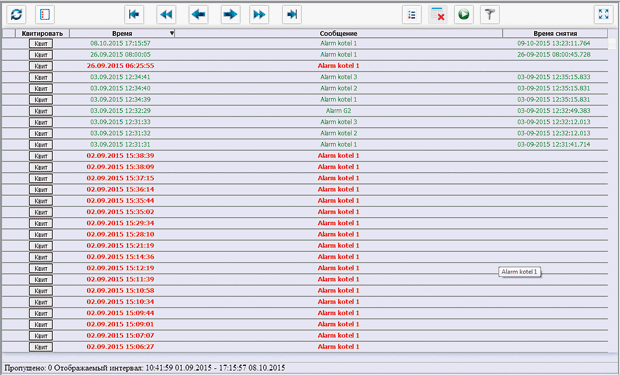
Task: Go back one step with left arrow
Action: point(198,15)
